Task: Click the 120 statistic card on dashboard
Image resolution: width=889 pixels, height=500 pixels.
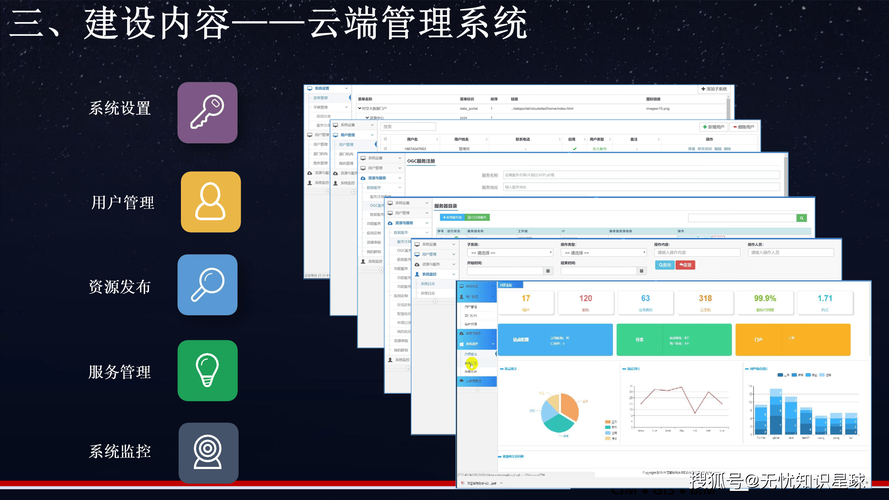Action: pyautogui.click(x=586, y=303)
